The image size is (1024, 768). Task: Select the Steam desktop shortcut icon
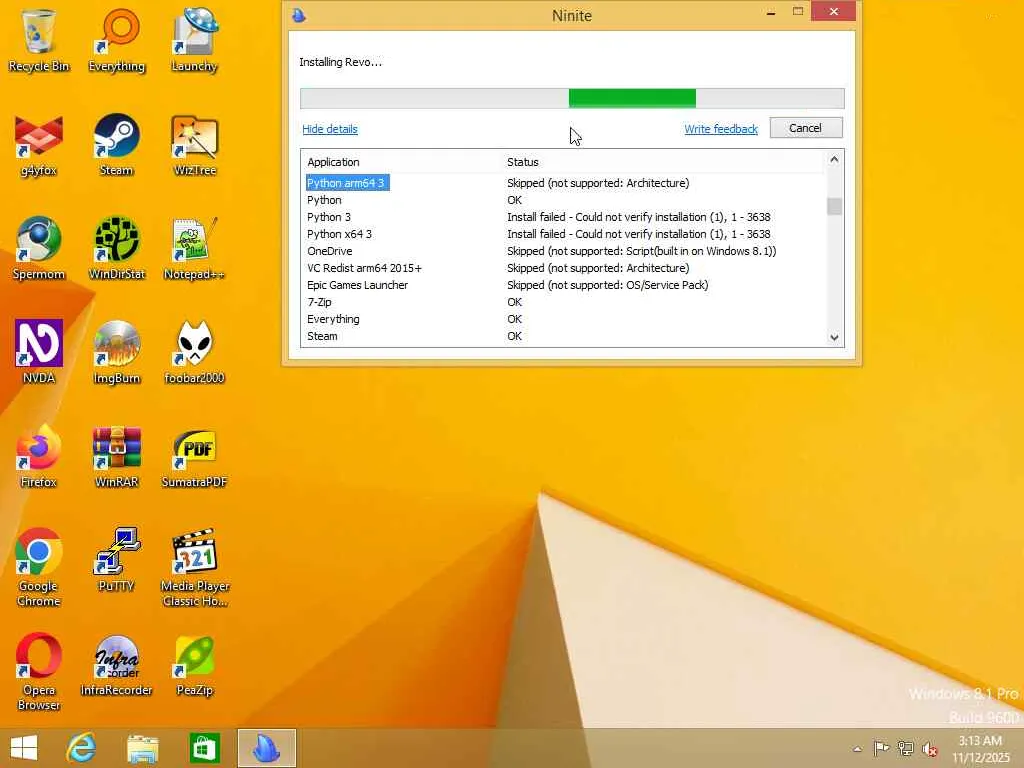click(x=116, y=145)
